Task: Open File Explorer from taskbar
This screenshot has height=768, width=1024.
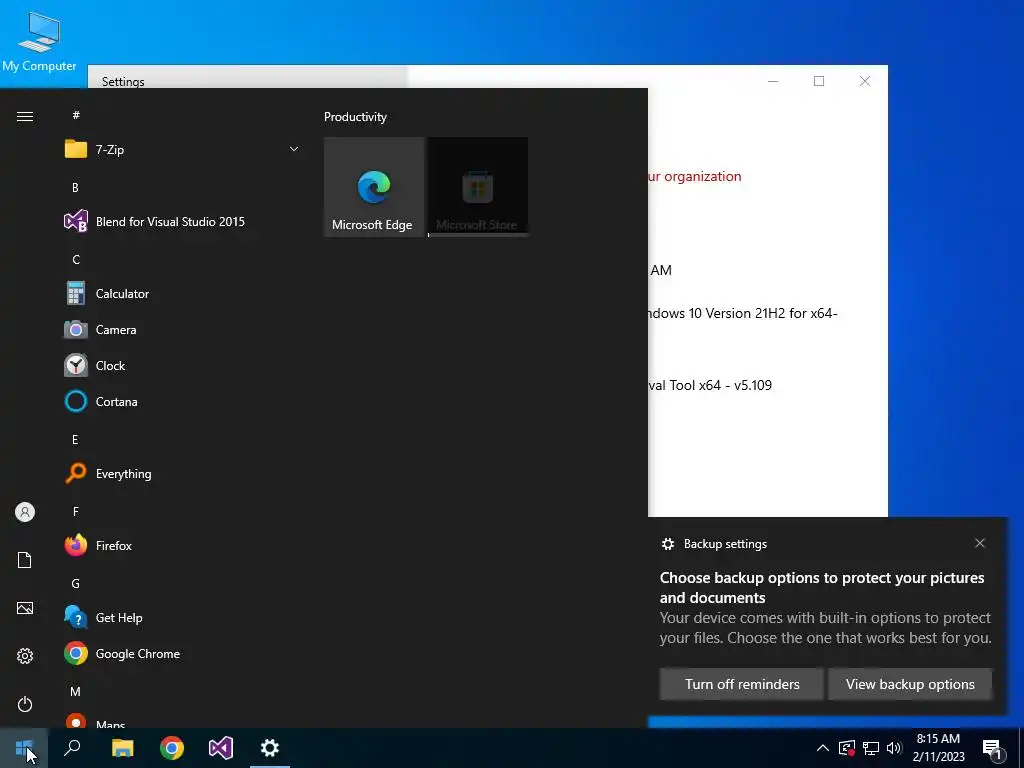Action: click(122, 748)
